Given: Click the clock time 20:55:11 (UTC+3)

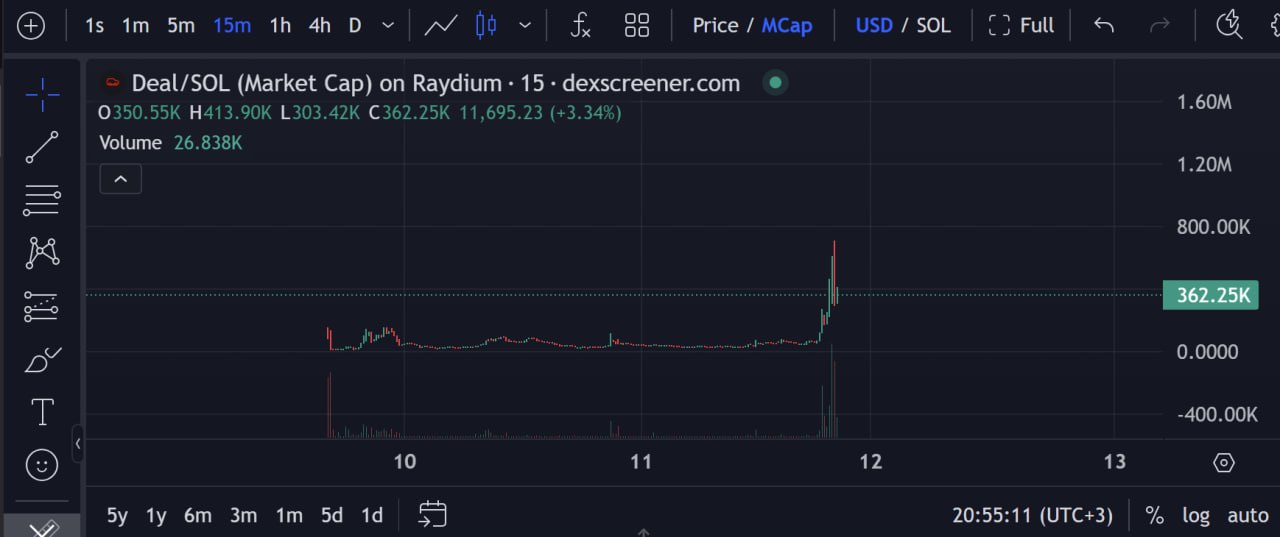Looking at the screenshot, I should coord(1032,515).
